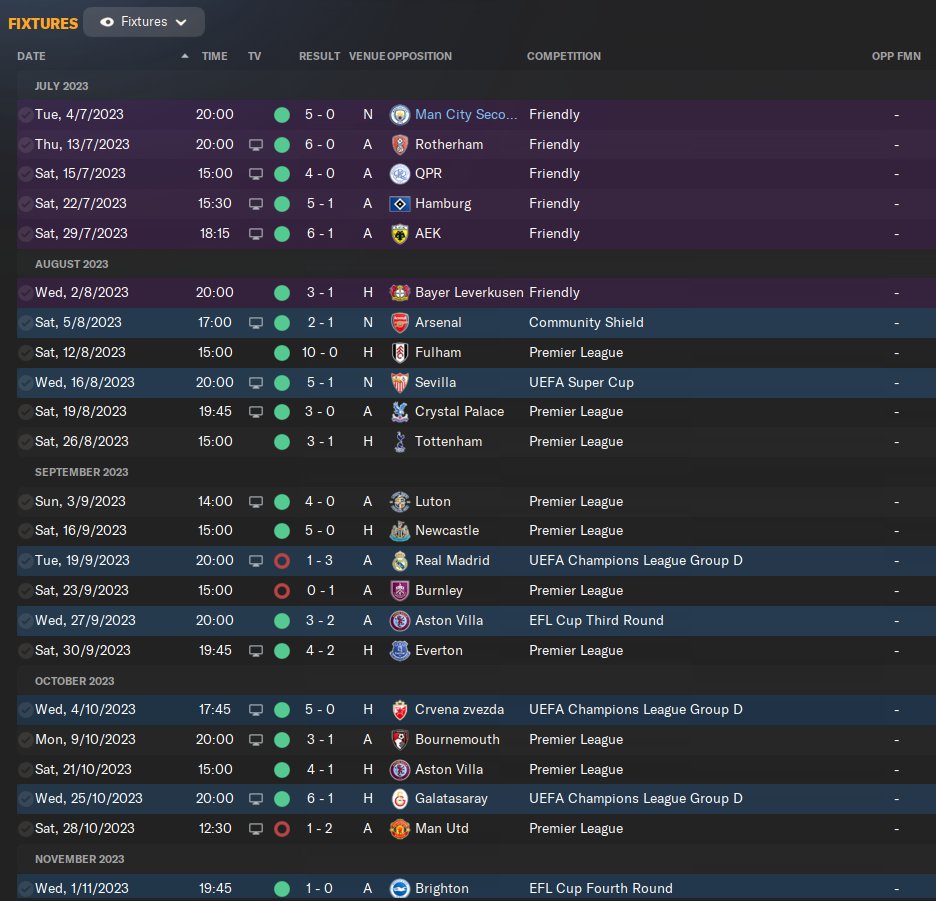Open the 5 - 1 result against Sevilla
936x901 pixels.
pos(319,382)
